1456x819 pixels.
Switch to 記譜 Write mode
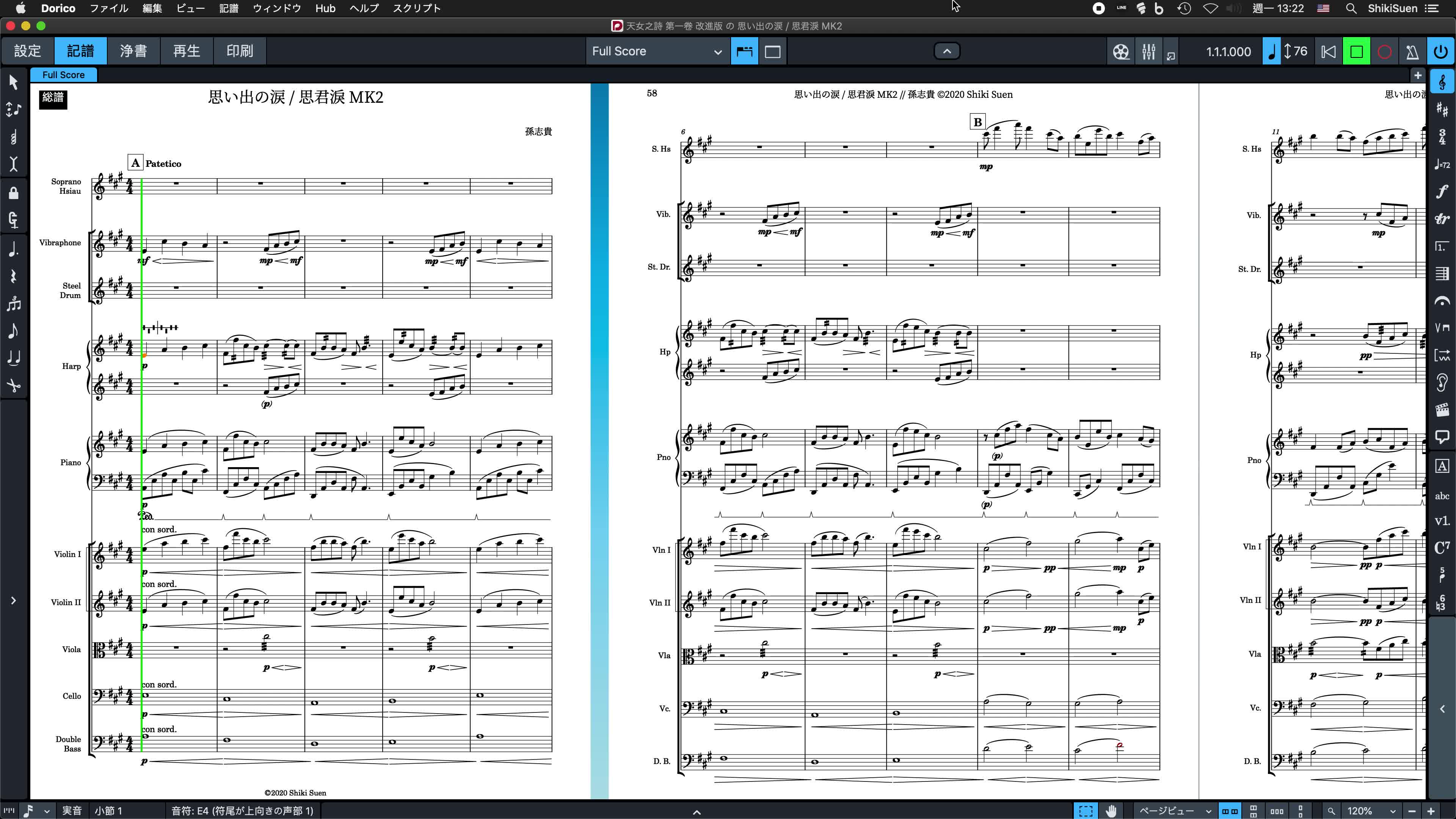tap(81, 51)
